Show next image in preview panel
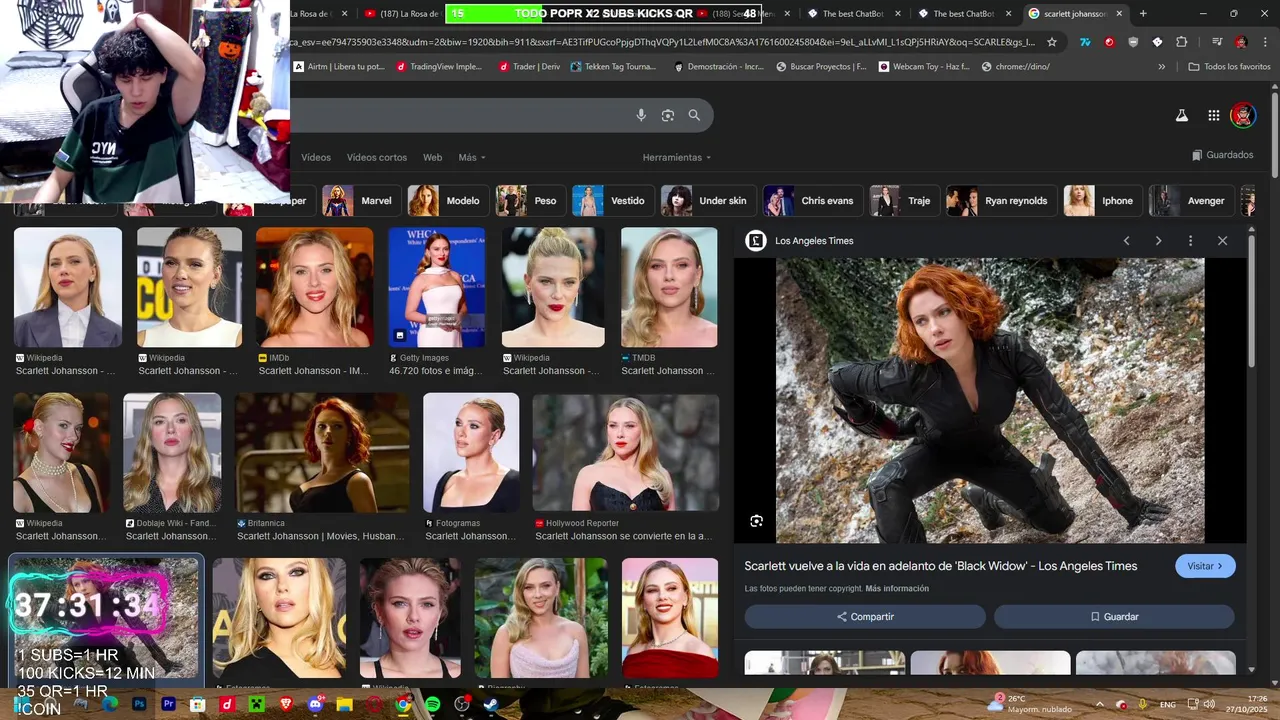 coord(1158,241)
